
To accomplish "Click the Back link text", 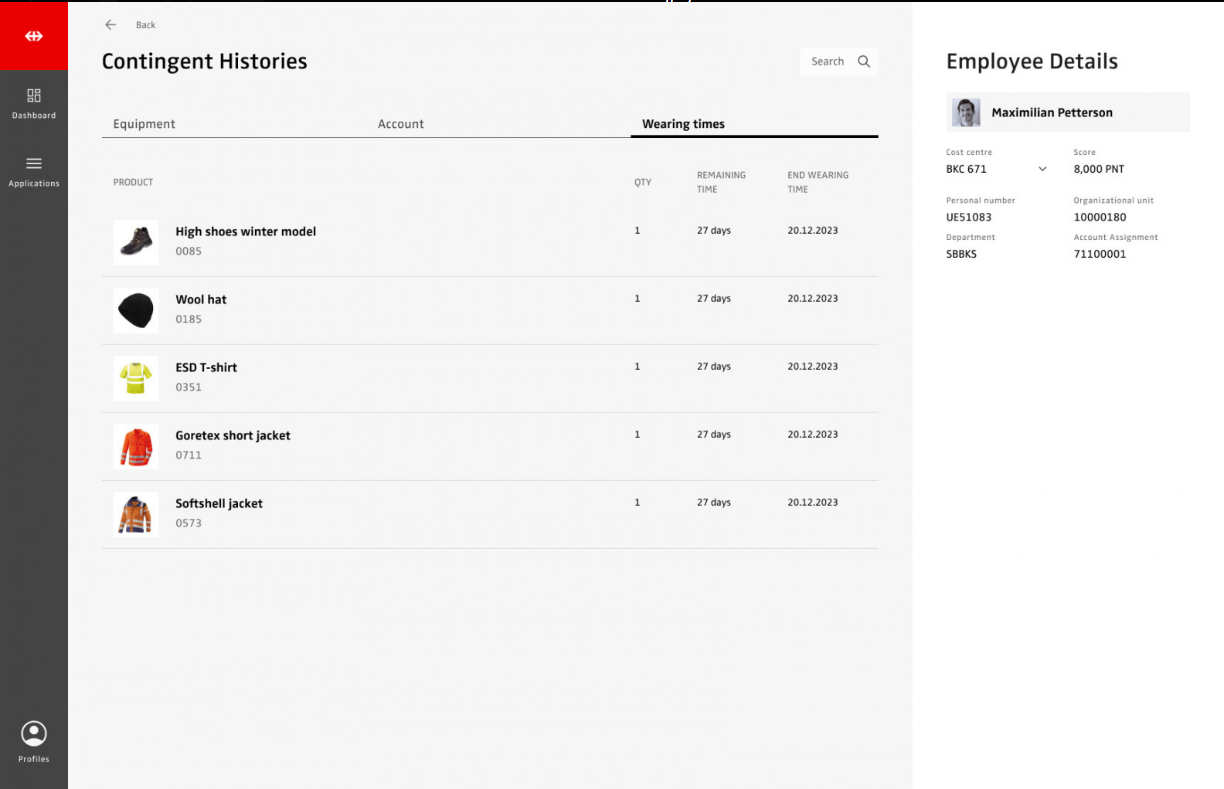I will point(146,25).
